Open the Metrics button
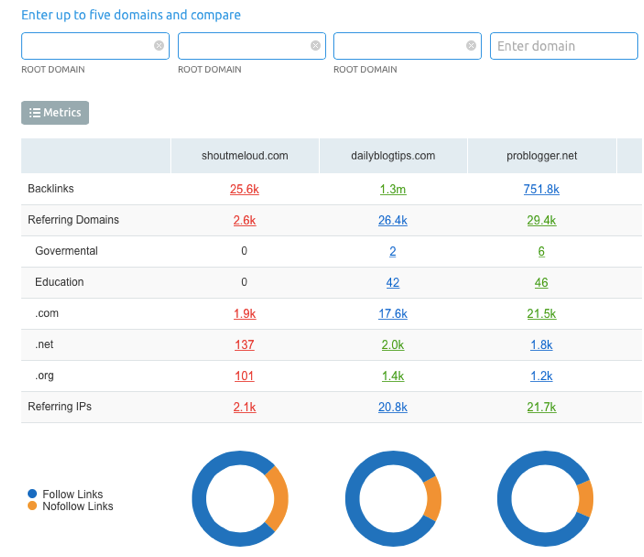644x557 pixels. point(55,113)
